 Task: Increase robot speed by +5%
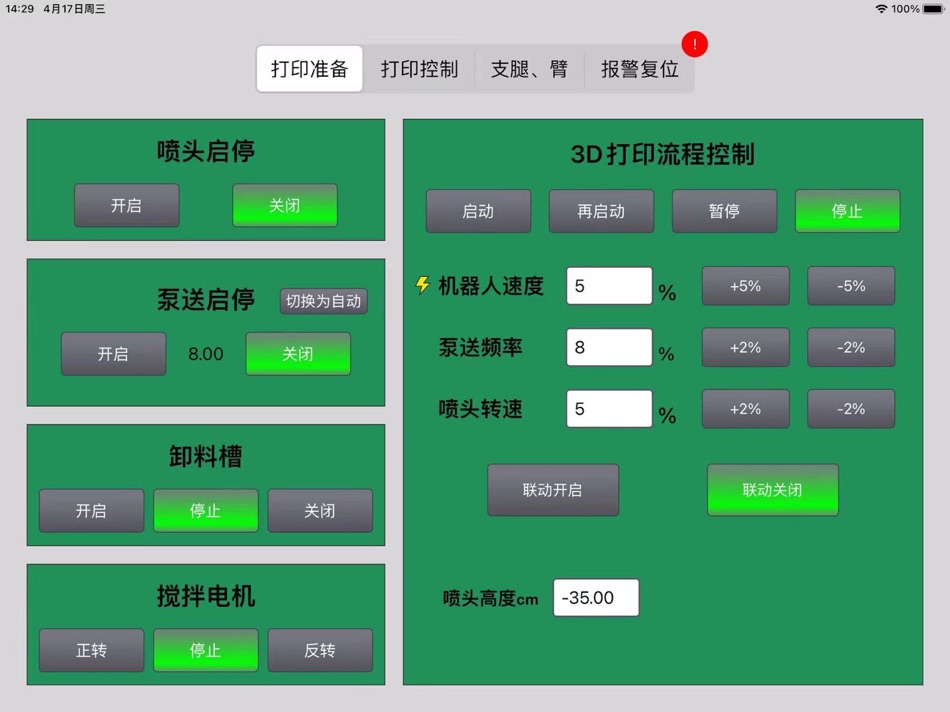click(745, 286)
